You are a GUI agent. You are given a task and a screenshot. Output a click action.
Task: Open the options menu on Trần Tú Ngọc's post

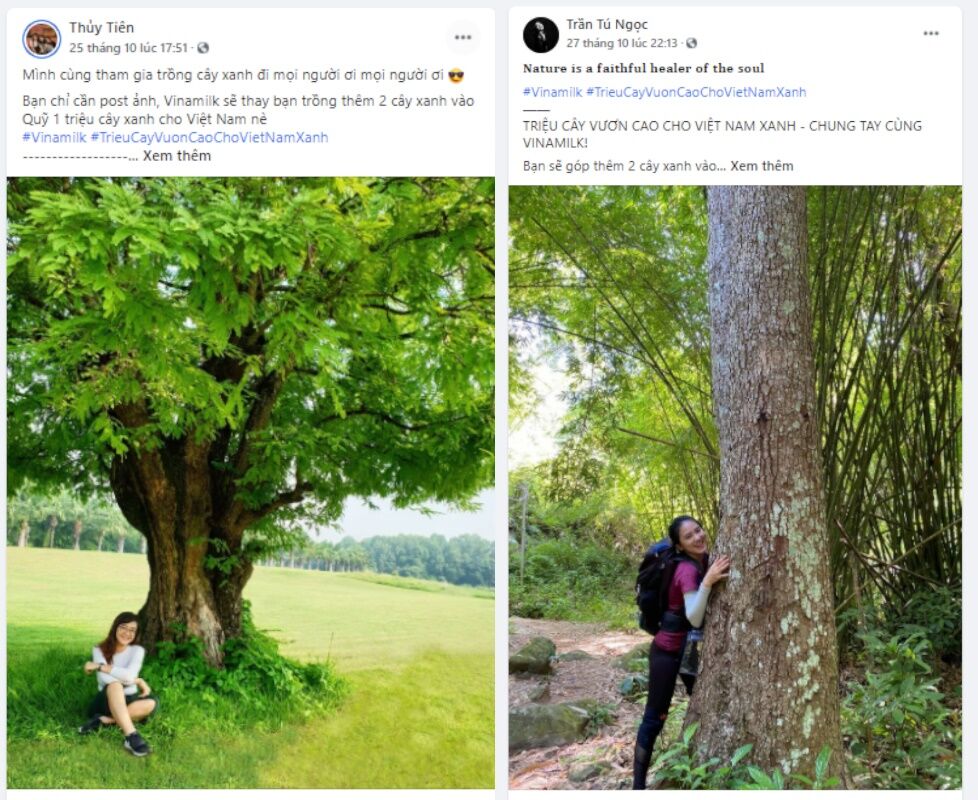[x=931, y=33]
